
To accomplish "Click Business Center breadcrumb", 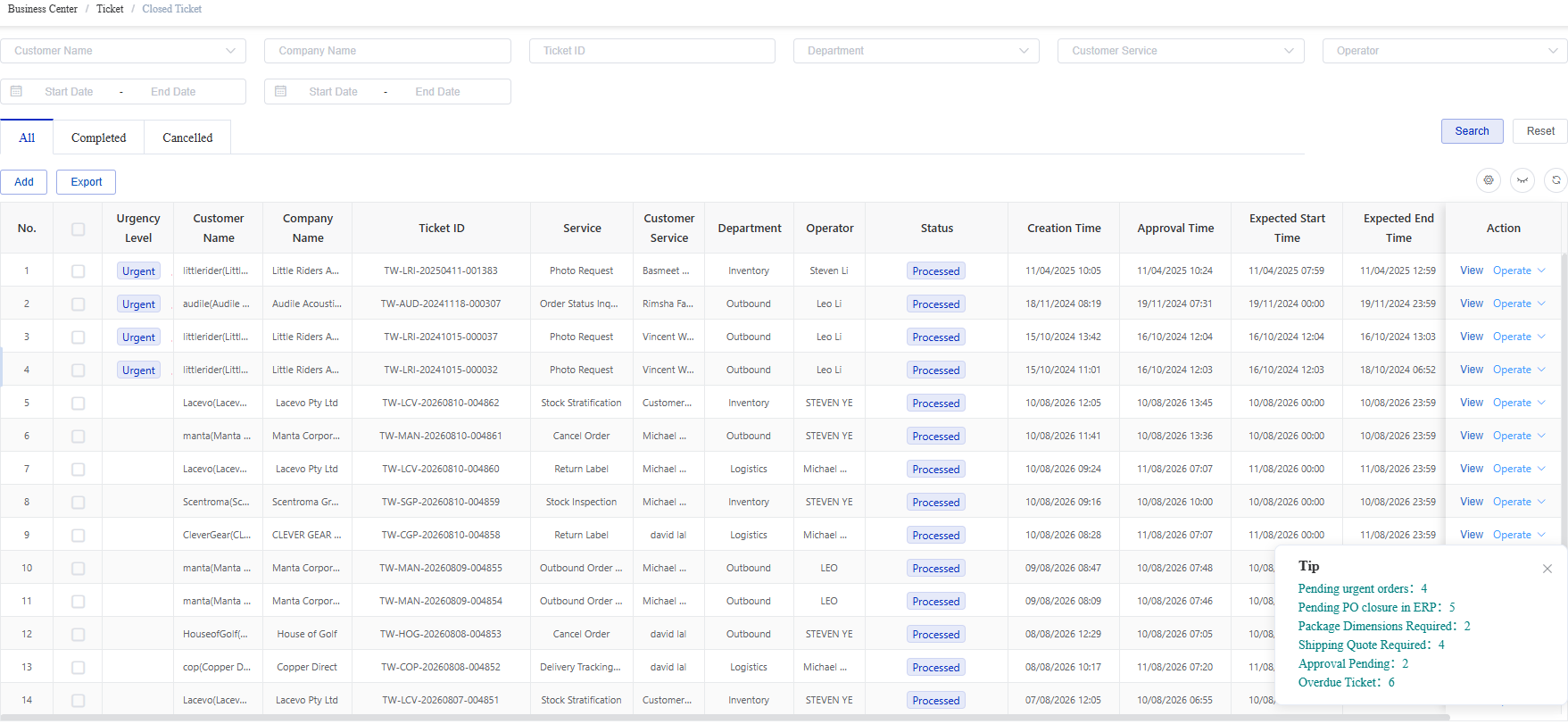I will click(x=43, y=9).
